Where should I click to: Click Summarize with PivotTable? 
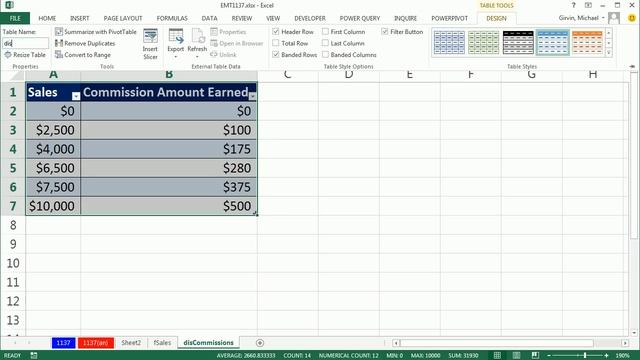(96, 31)
